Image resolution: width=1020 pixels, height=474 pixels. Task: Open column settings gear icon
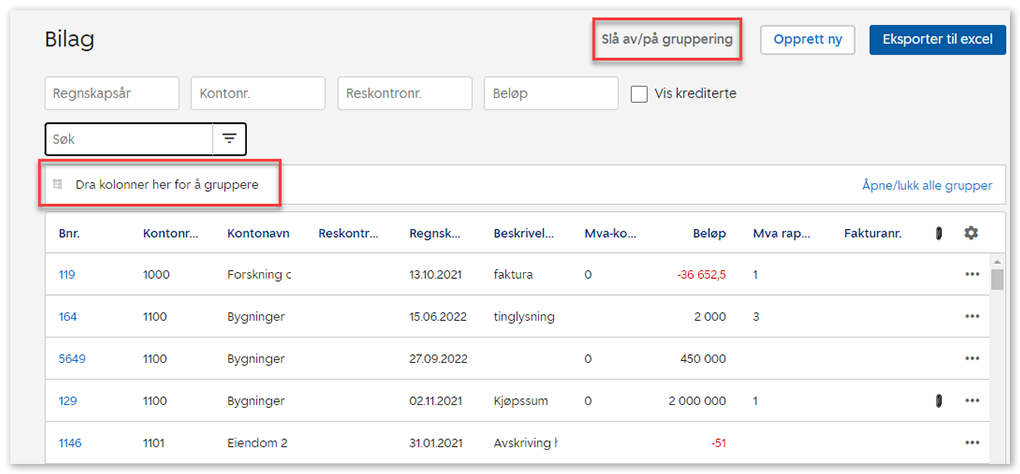pyautogui.click(x=970, y=233)
